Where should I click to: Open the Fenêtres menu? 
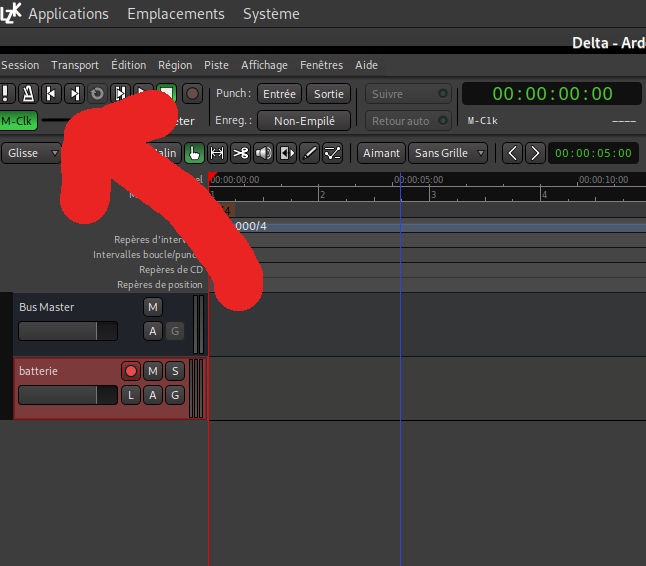(321, 65)
